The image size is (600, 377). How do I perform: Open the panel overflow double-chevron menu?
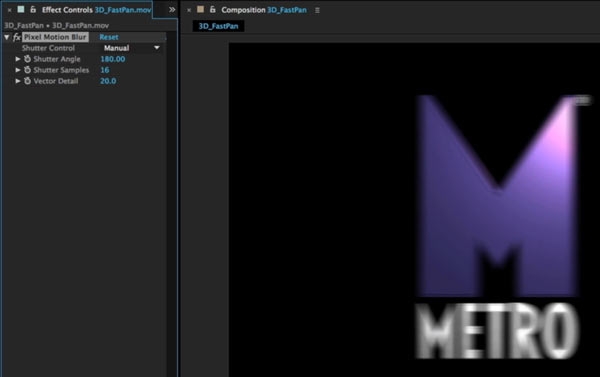pyautogui.click(x=172, y=10)
